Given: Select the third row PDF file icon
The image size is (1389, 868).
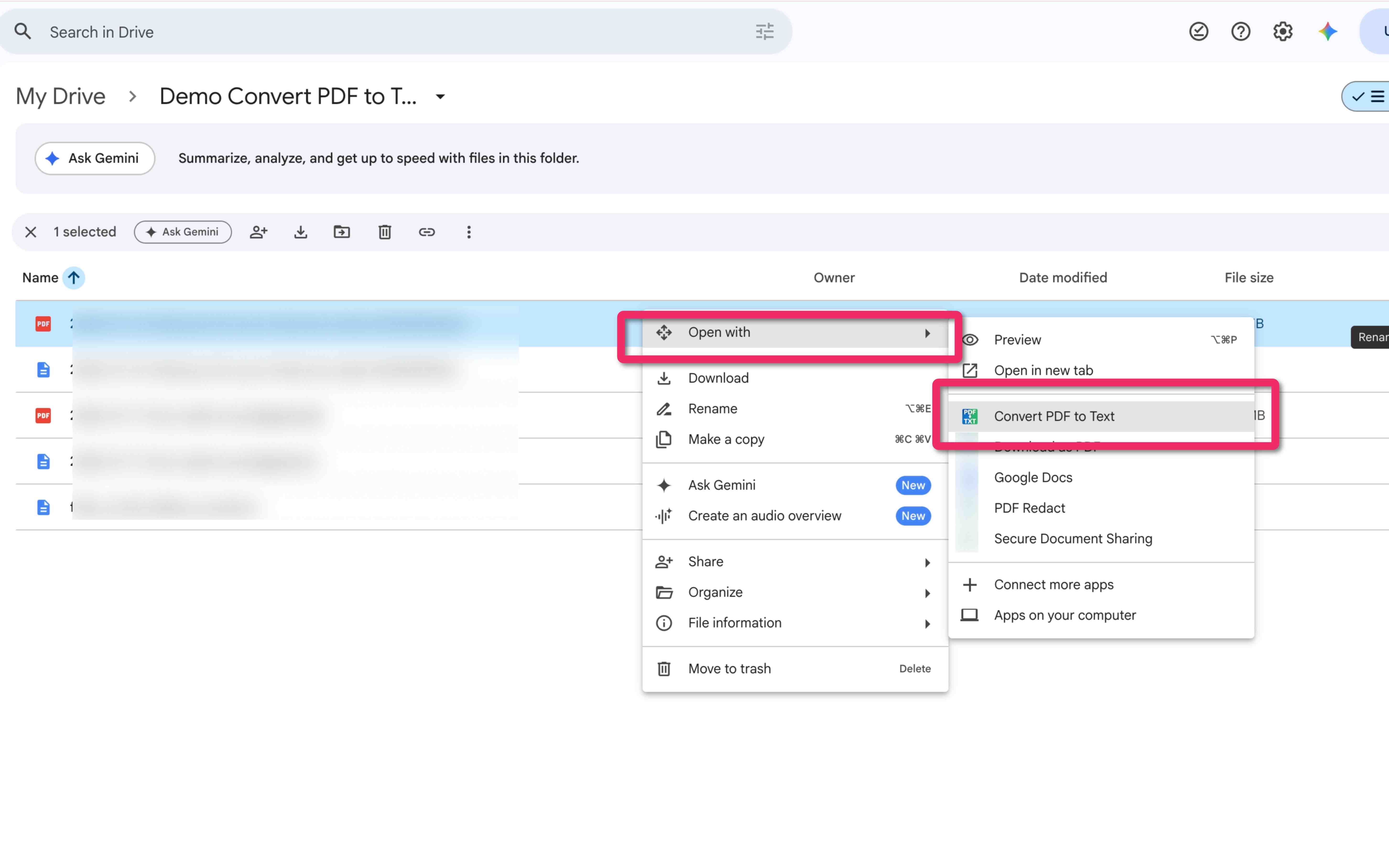Looking at the screenshot, I should [x=43, y=416].
